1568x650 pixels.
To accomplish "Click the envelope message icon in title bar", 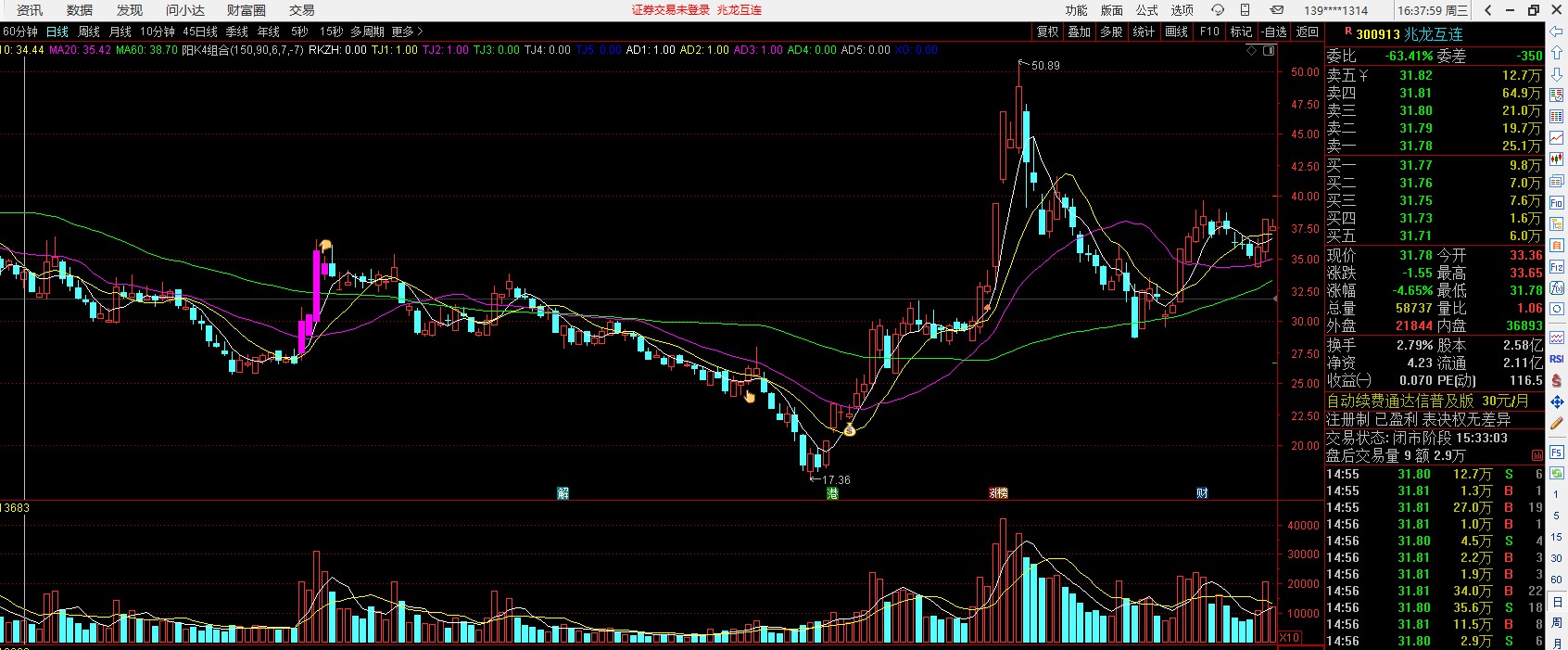I will [x=1277, y=10].
